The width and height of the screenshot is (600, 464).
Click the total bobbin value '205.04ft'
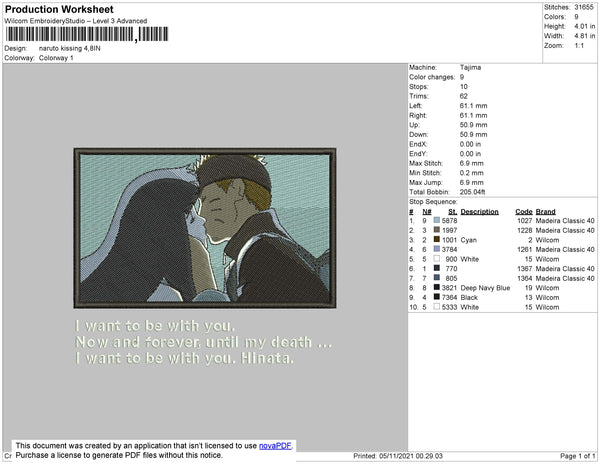[472, 192]
